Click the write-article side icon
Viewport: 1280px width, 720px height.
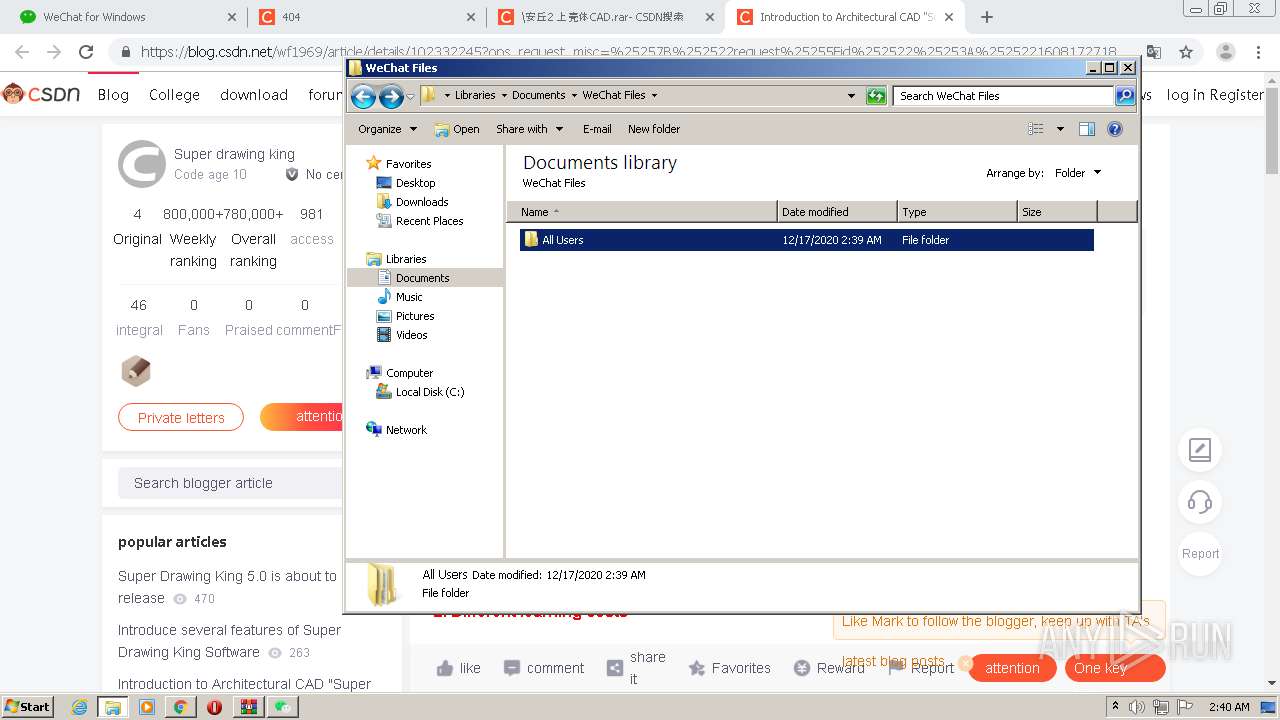1200,450
